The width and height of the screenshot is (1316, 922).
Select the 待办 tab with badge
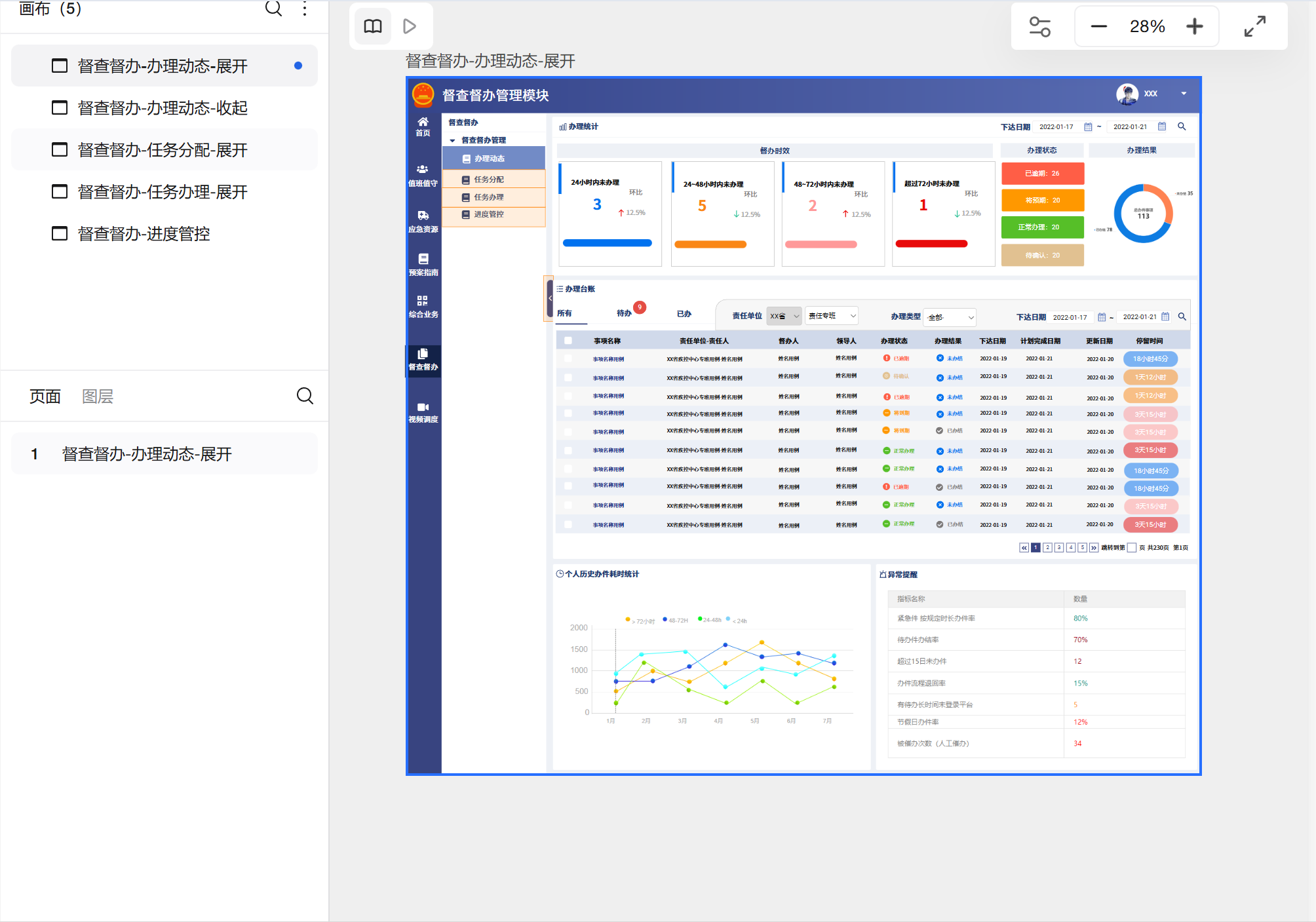pyautogui.click(x=624, y=313)
